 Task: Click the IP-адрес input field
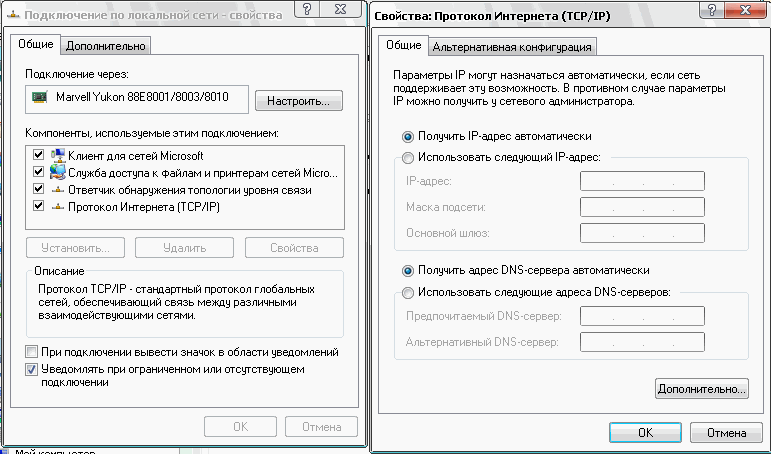tap(642, 181)
